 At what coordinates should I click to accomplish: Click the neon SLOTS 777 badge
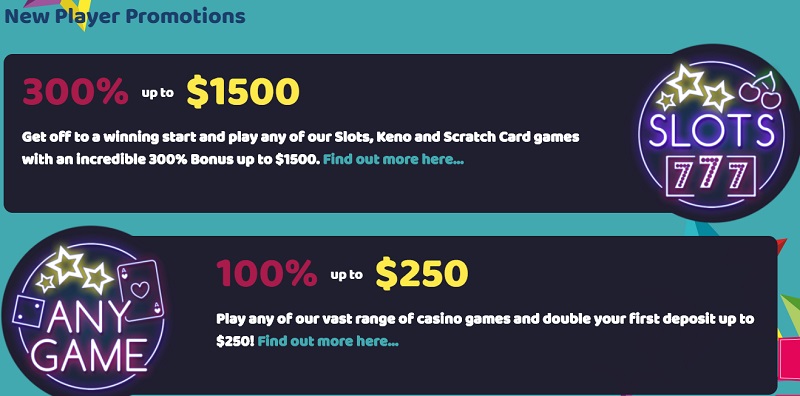713,133
